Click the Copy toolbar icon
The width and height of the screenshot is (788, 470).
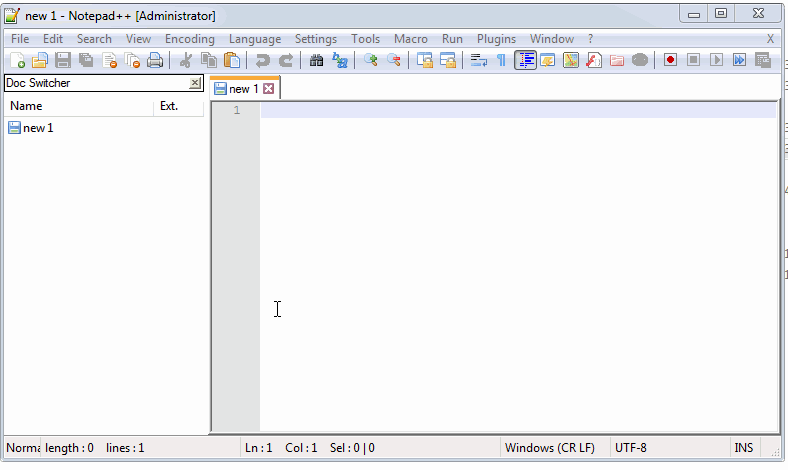tap(209, 60)
